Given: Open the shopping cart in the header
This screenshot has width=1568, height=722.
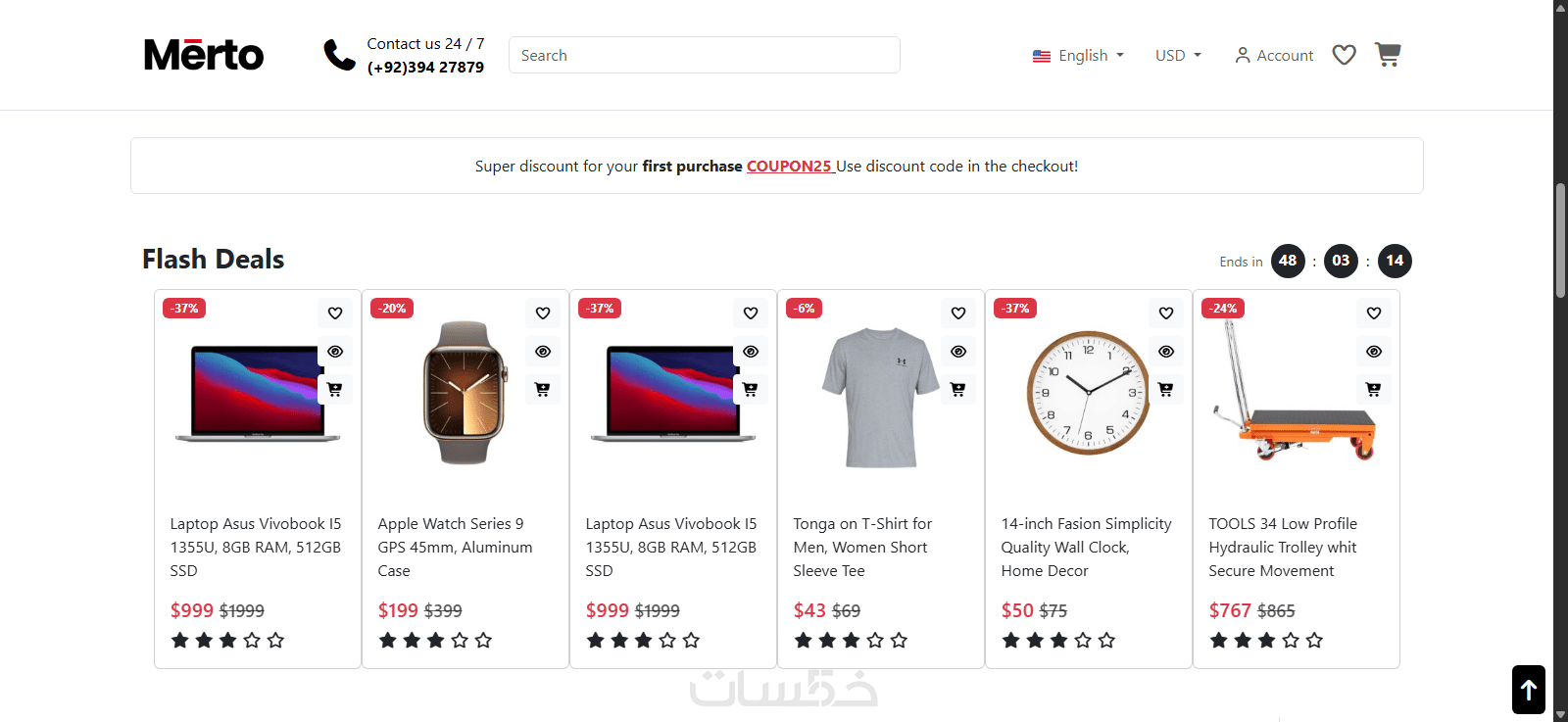Looking at the screenshot, I should point(1388,55).
